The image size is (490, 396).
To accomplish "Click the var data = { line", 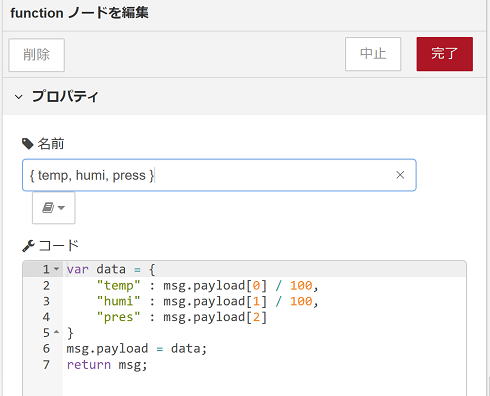I will tap(111, 269).
